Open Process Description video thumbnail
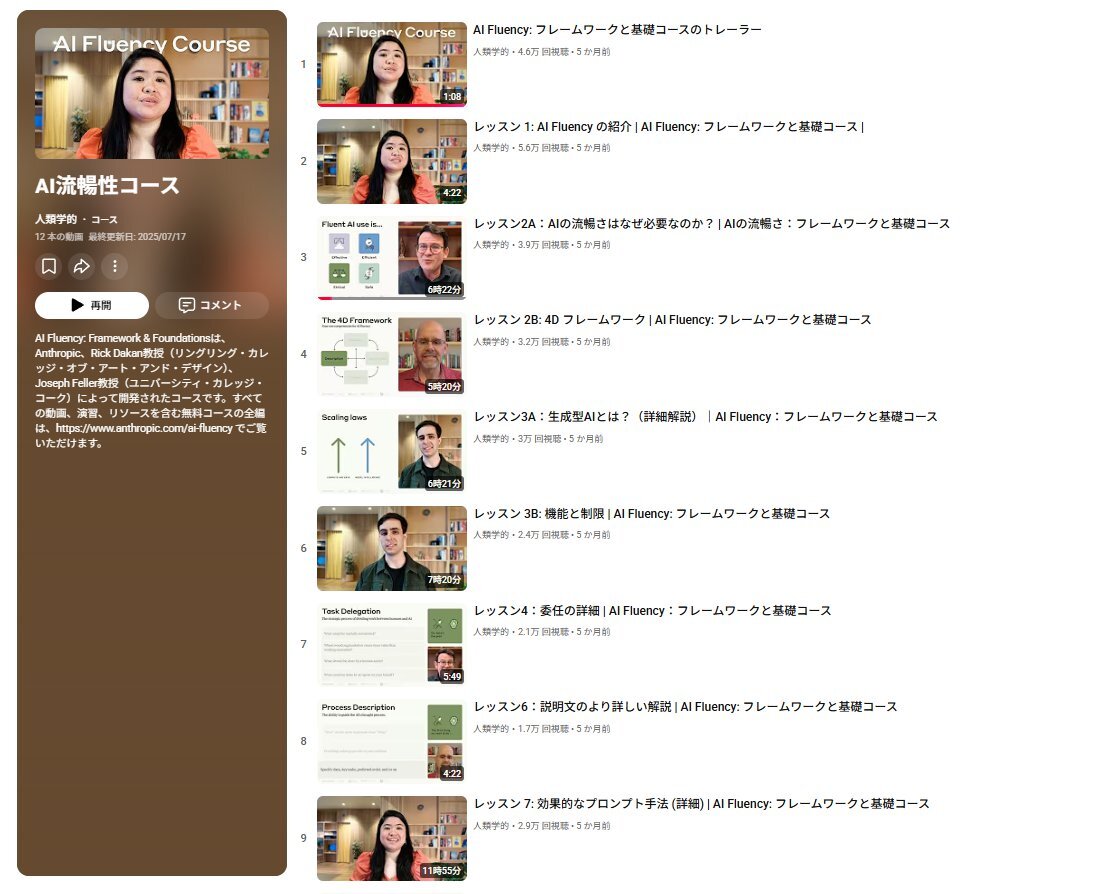Image resolution: width=1095 pixels, height=894 pixels. [391, 742]
